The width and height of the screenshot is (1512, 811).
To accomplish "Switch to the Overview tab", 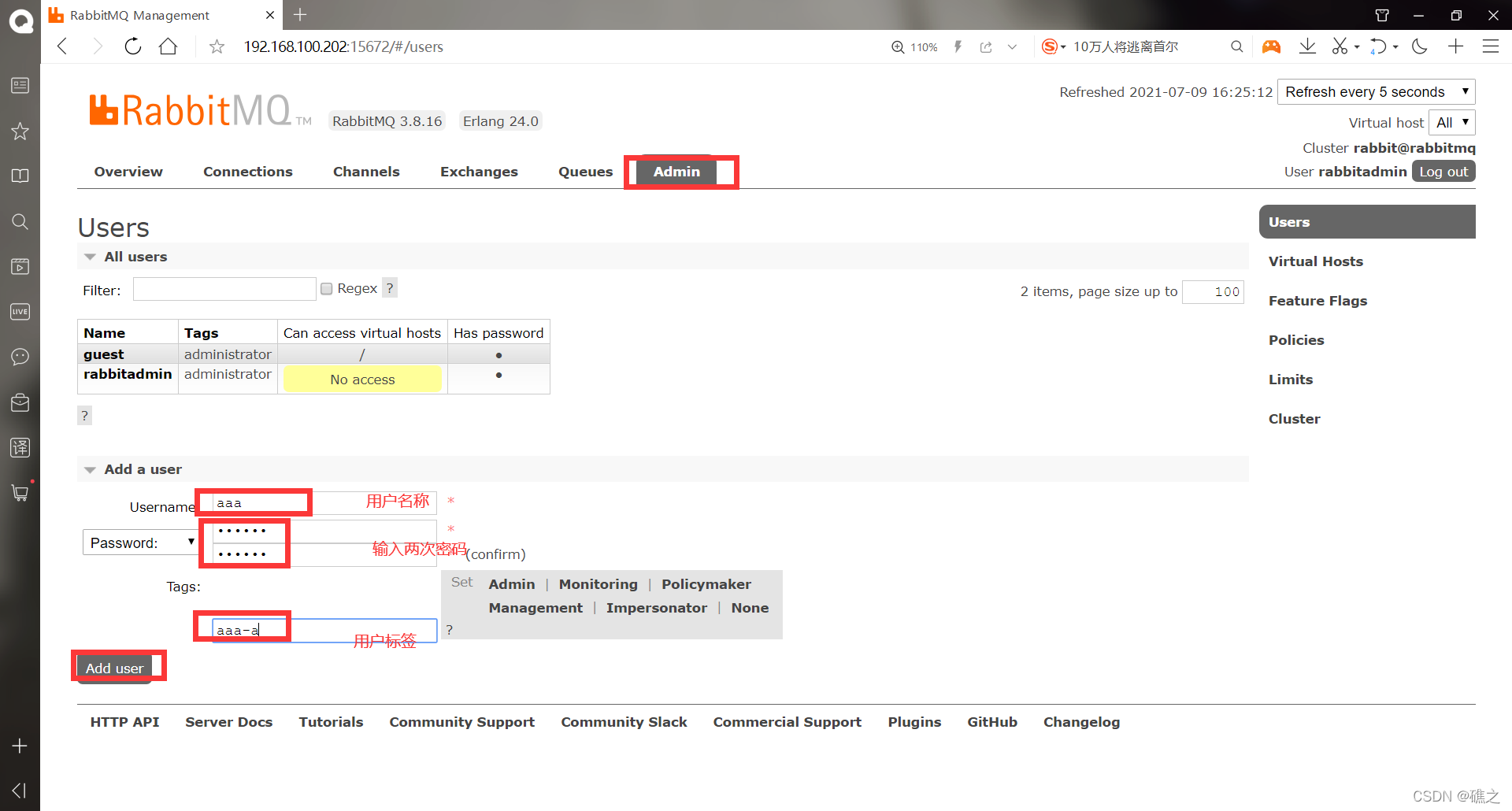I will coord(128,171).
